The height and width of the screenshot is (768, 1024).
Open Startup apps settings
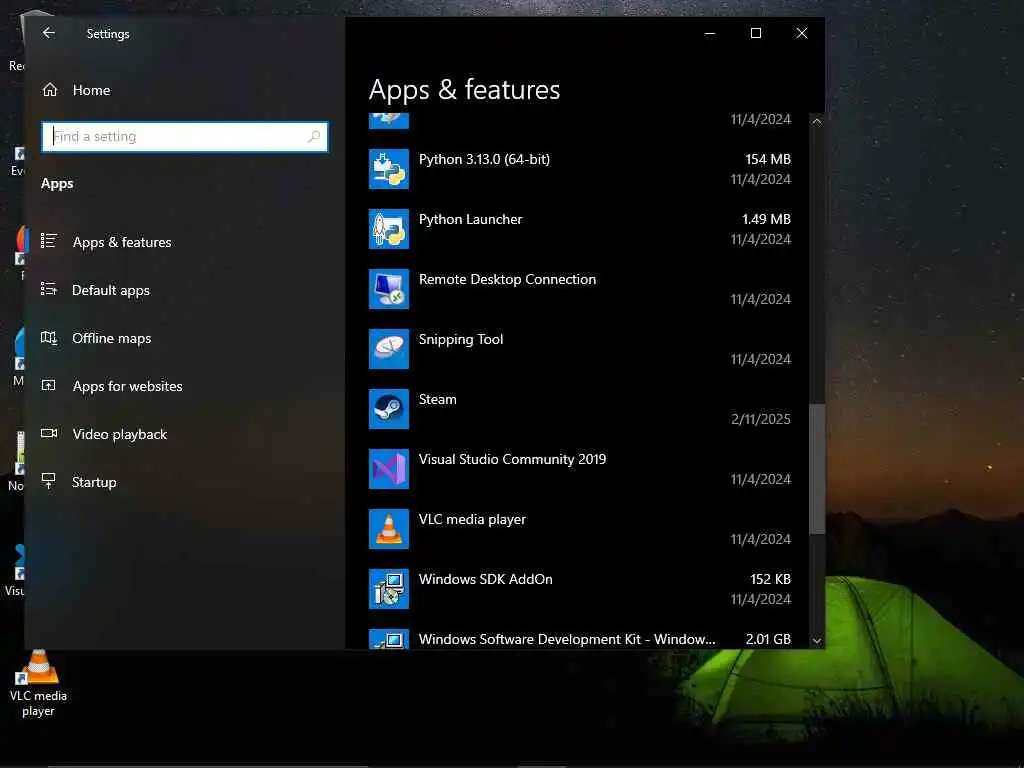coord(94,483)
